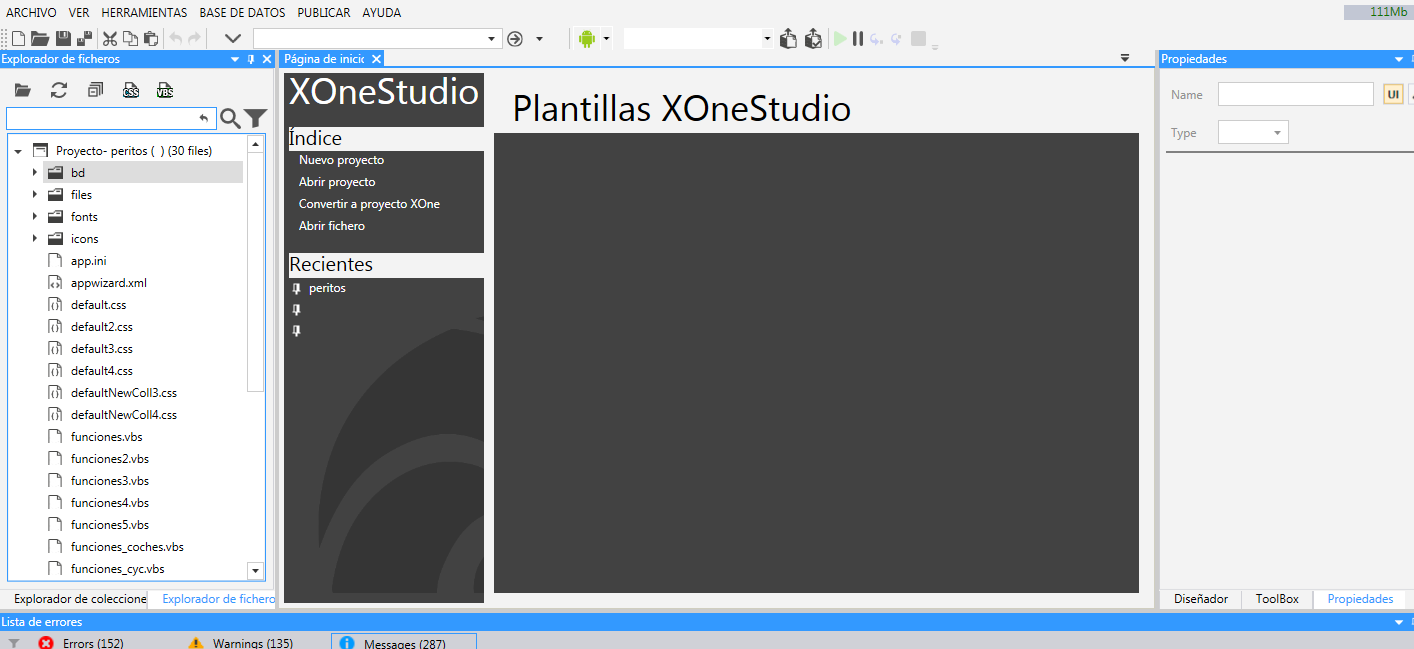Click the file explorer search input field
The image size is (1414, 649).
(x=111, y=119)
